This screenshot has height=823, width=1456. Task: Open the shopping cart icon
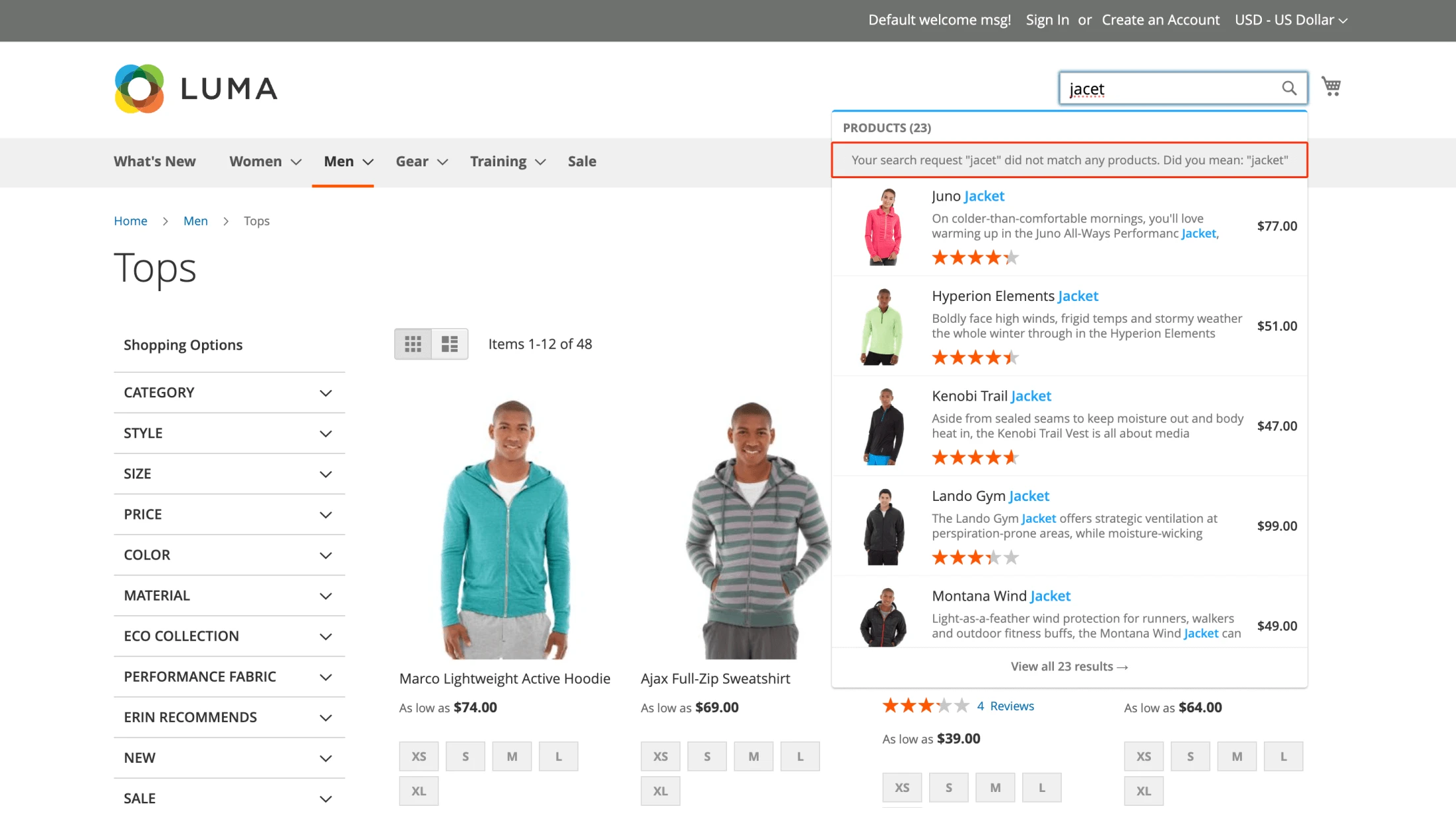click(x=1331, y=86)
